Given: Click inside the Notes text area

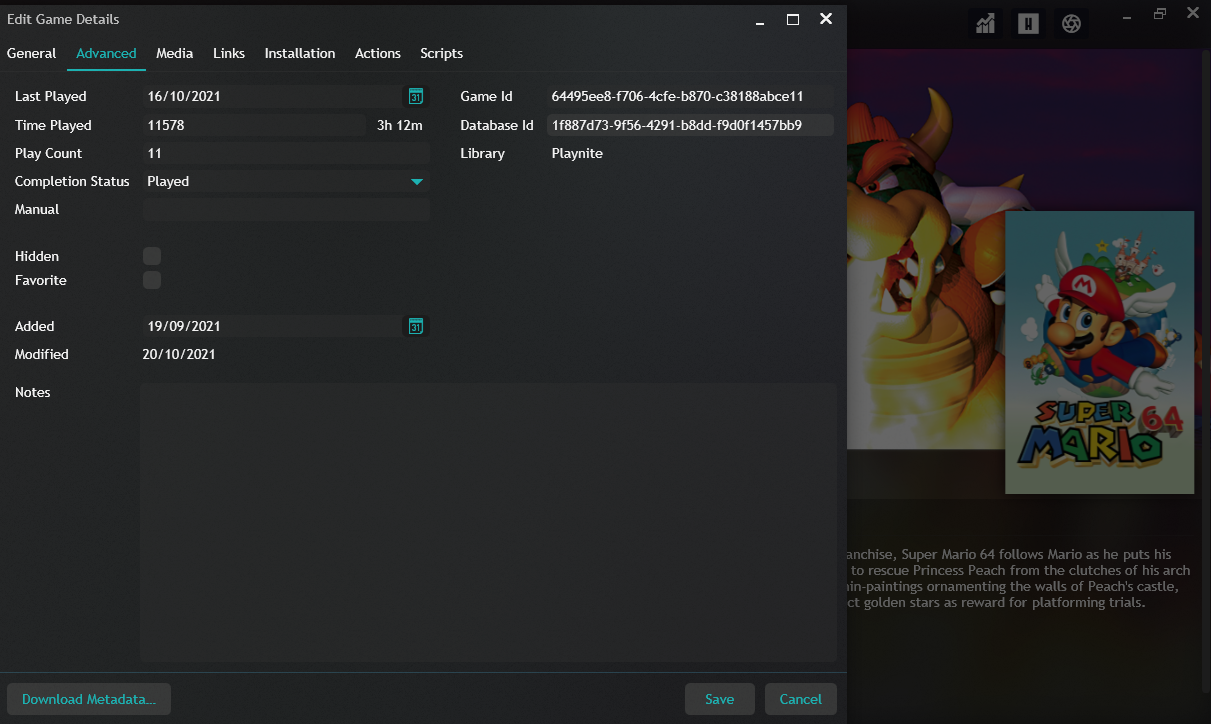Looking at the screenshot, I should click(488, 522).
